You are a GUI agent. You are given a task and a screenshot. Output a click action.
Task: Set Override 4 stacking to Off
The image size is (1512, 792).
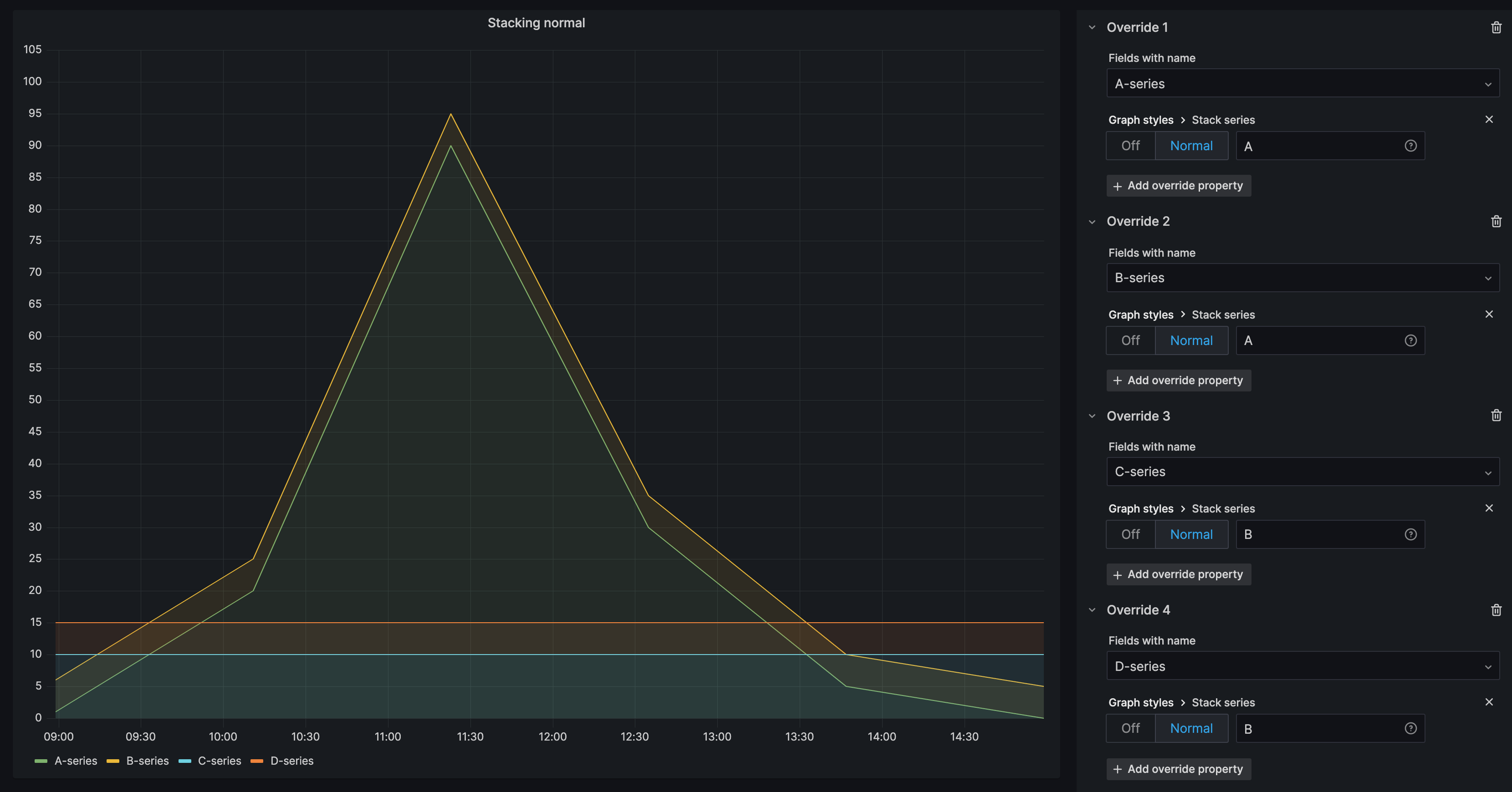click(1130, 729)
